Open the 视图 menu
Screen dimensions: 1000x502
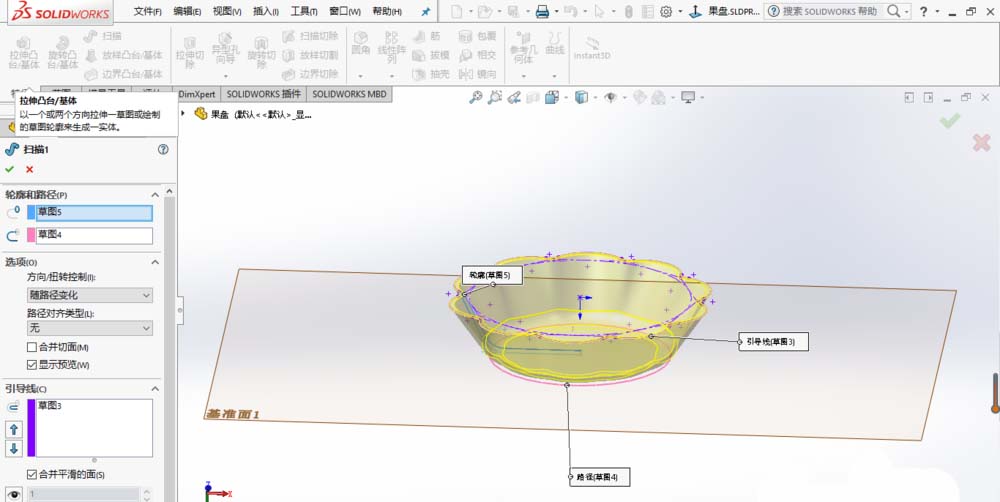click(x=226, y=11)
